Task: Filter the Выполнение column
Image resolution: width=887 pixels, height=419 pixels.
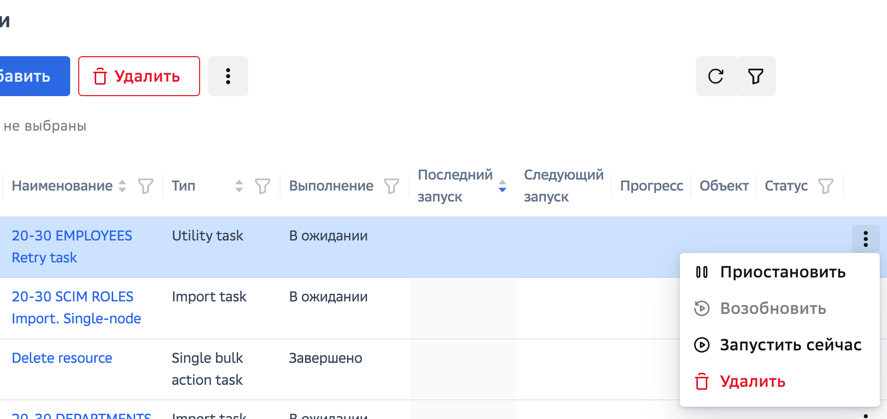Action: click(391, 186)
